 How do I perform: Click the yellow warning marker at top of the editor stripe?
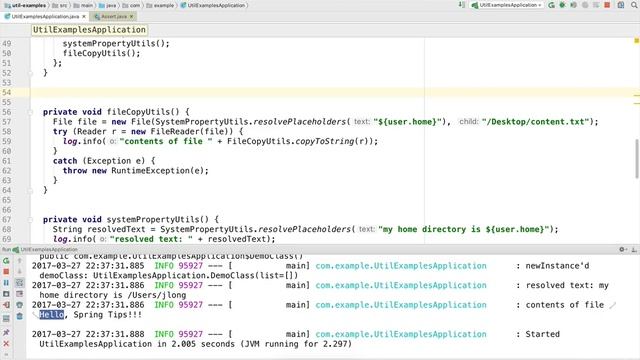(x=636, y=40)
